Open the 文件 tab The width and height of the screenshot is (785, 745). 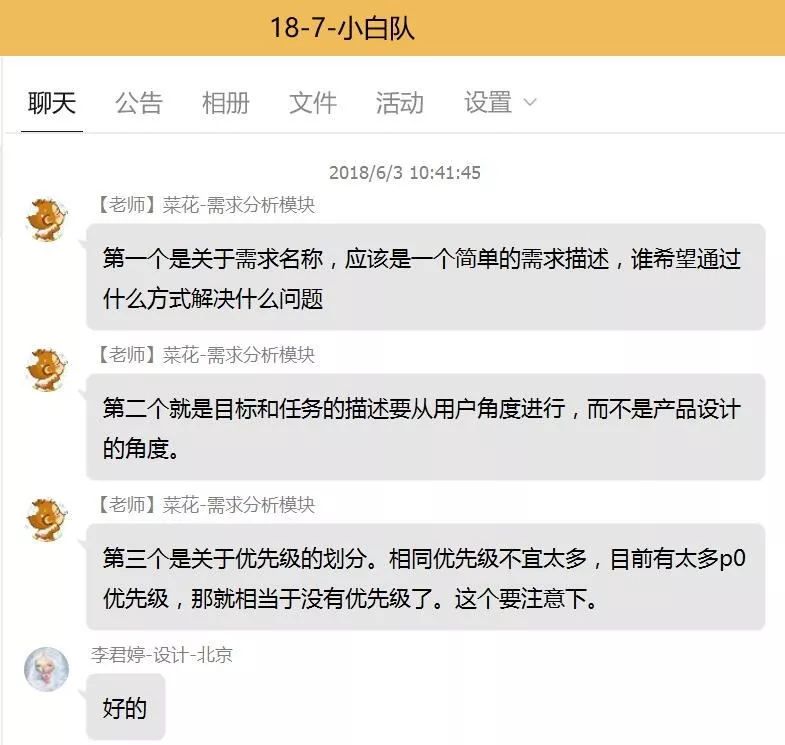point(312,103)
